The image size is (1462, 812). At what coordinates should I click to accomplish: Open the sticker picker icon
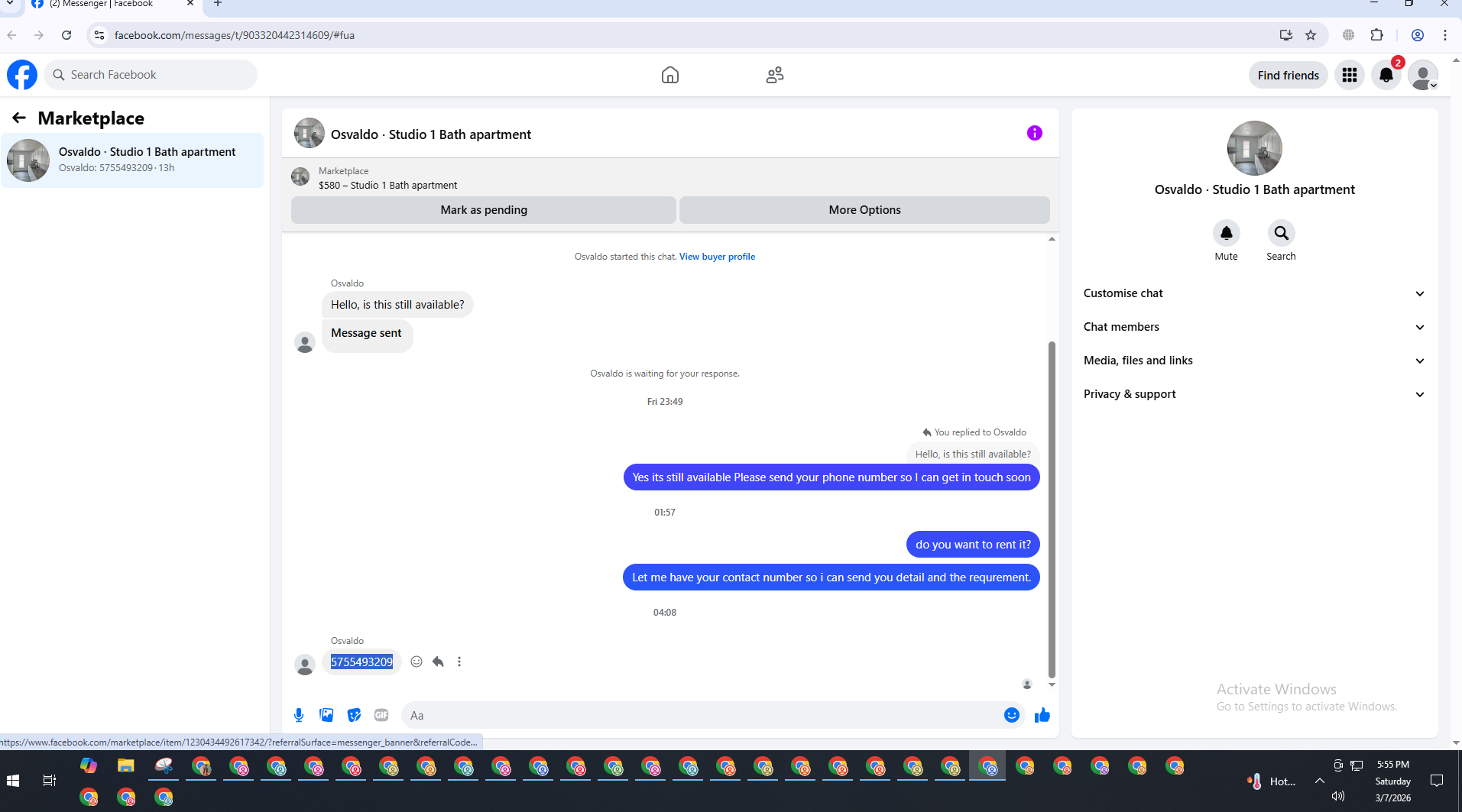click(x=354, y=715)
